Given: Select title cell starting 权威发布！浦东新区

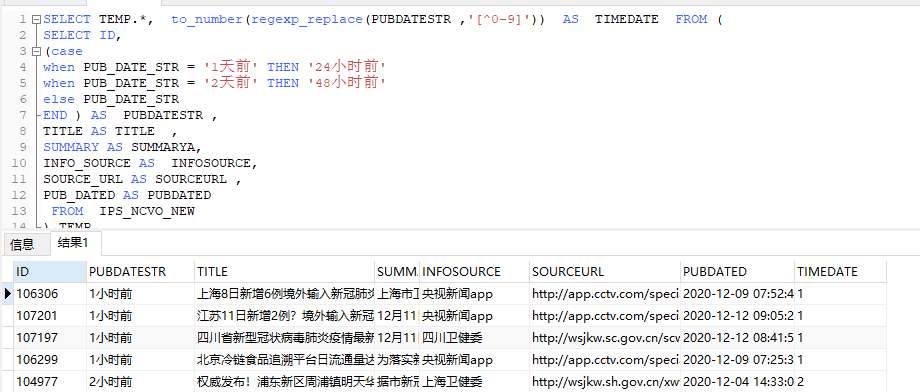Looking at the screenshot, I should click(284, 382).
